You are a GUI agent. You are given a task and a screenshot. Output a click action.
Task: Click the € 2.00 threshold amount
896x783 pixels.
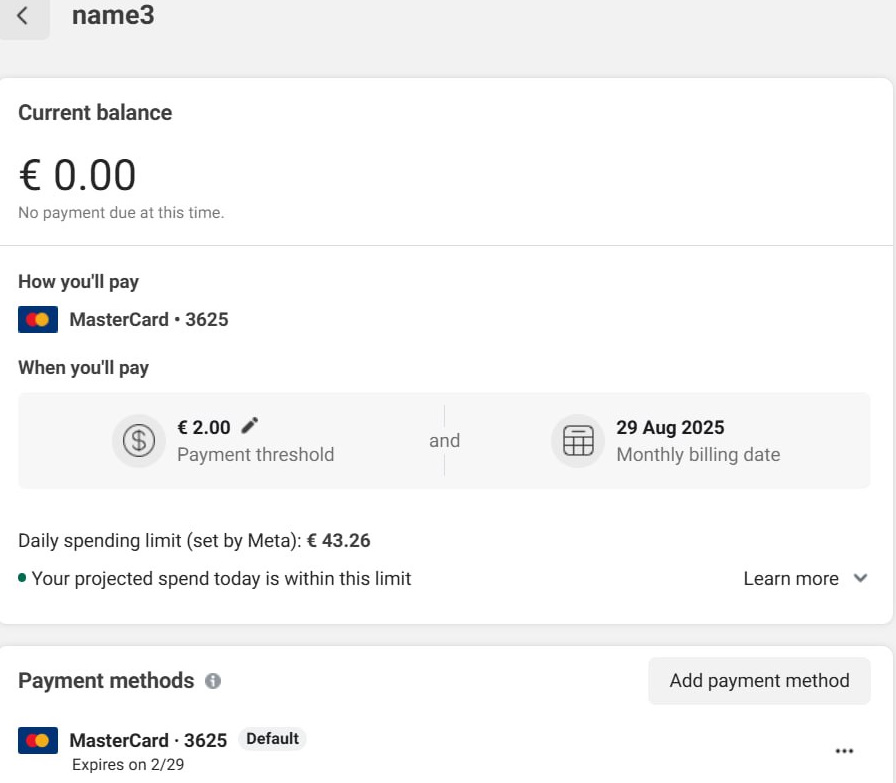204,427
